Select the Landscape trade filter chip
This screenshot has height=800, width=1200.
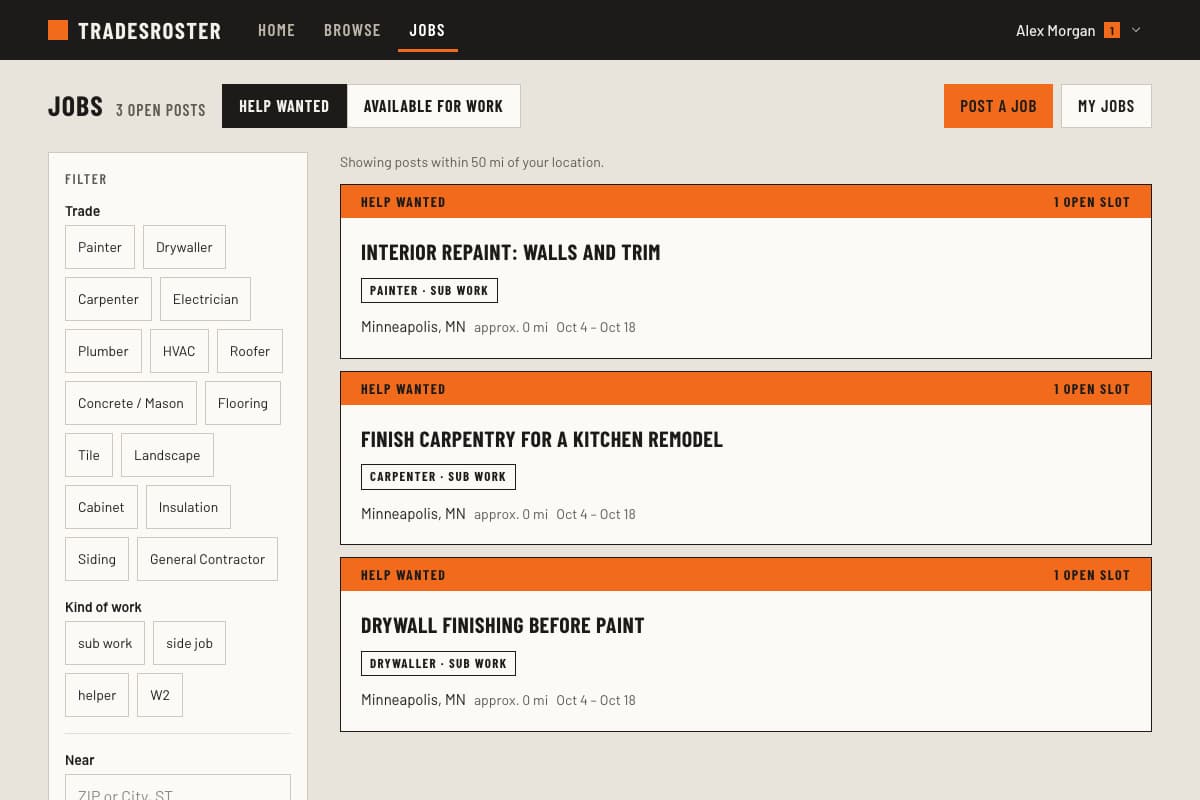tap(167, 455)
